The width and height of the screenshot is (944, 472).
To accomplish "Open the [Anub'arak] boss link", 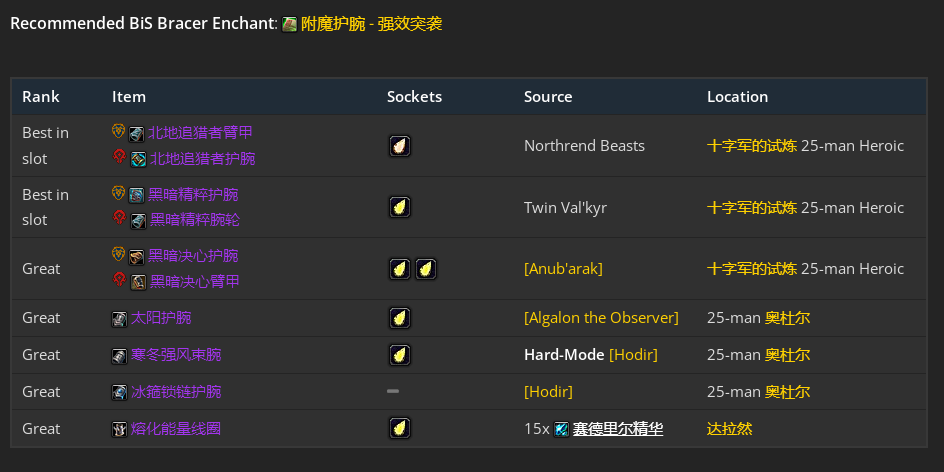I will (563, 268).
